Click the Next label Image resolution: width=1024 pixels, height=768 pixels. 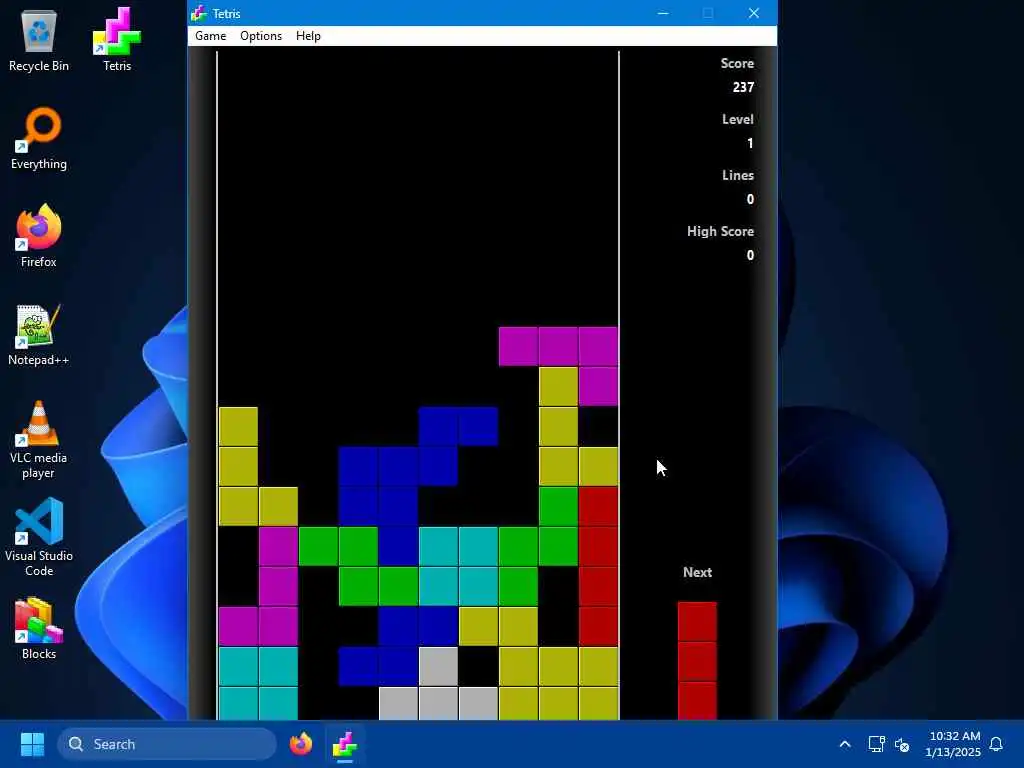click(x=697, y=572)
